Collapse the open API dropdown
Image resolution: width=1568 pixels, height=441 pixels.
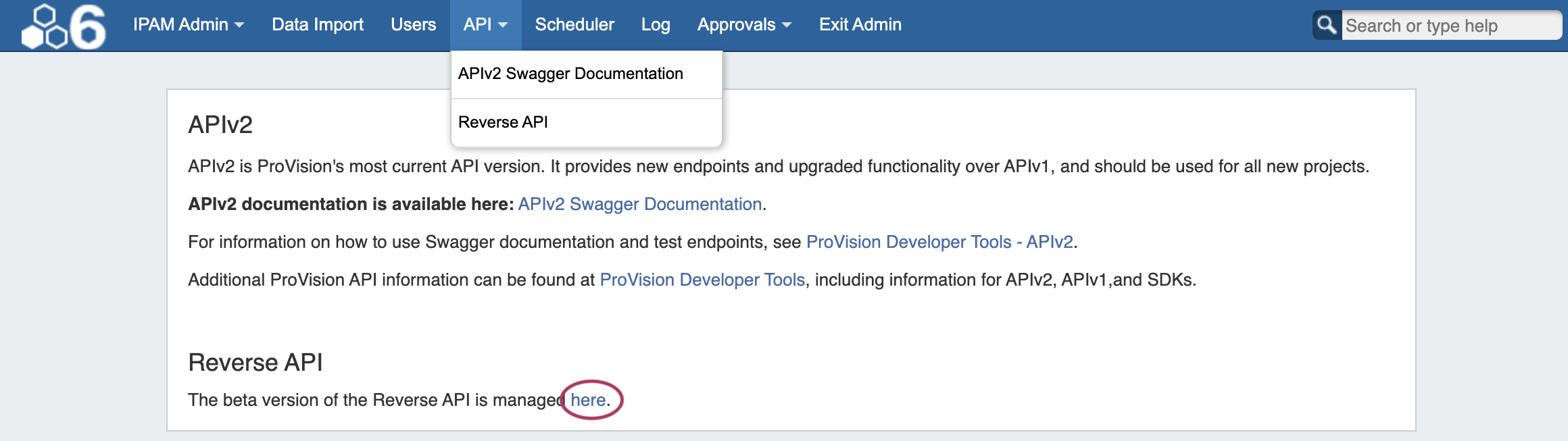pos(485,25)
